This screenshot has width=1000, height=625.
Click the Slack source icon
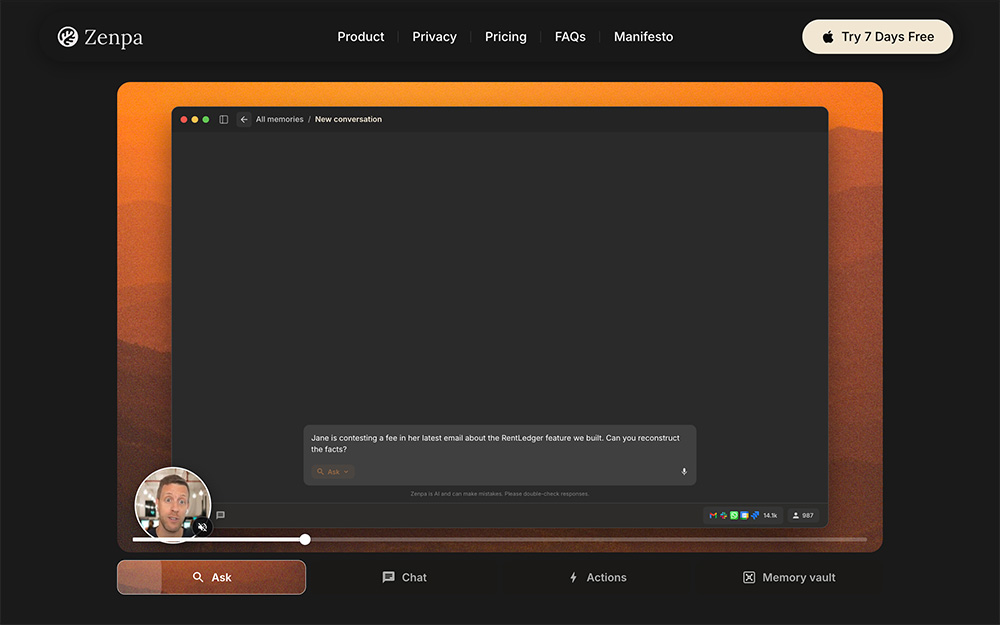pyautogui.click(x=723, y=515)
